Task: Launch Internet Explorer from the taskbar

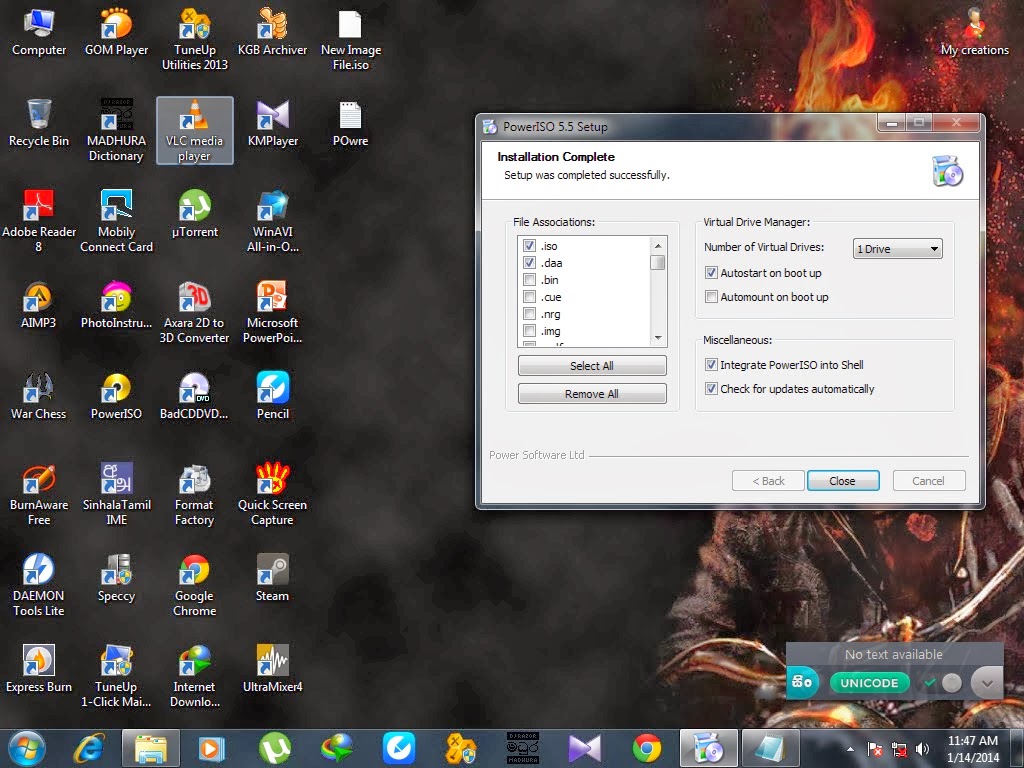Action: 89,748
